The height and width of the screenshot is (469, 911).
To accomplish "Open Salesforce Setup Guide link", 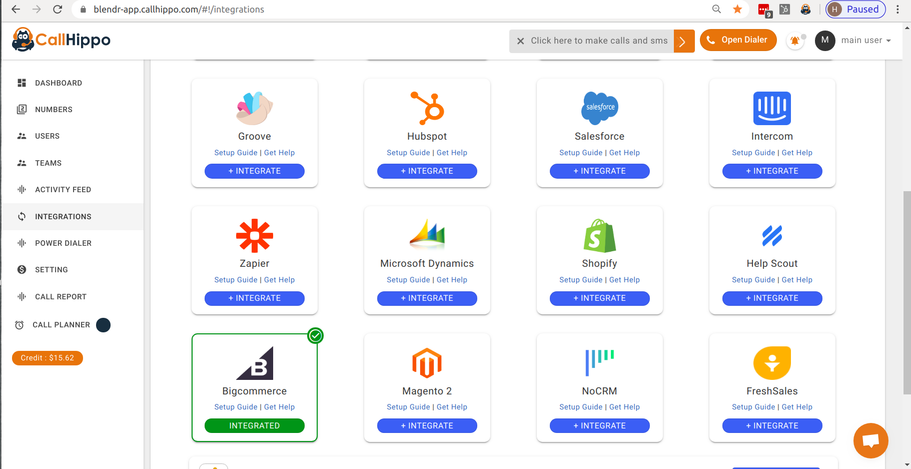I will tap(581, 153).
